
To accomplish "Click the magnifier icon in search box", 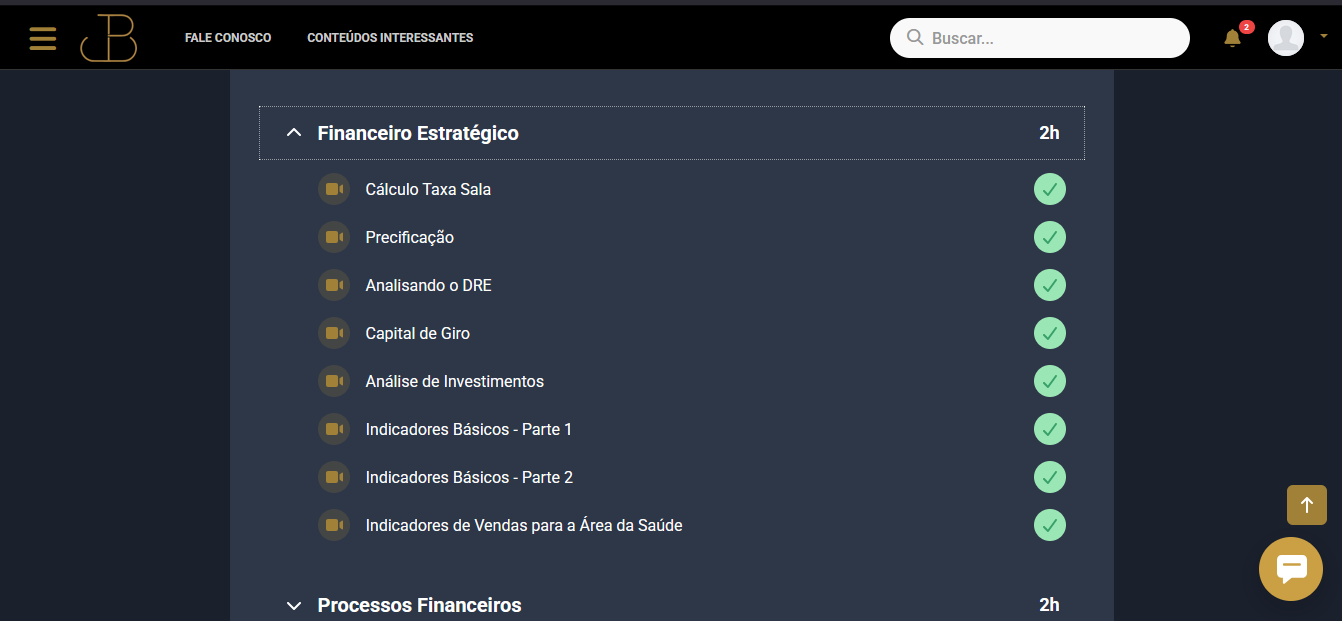I will 914,38.
